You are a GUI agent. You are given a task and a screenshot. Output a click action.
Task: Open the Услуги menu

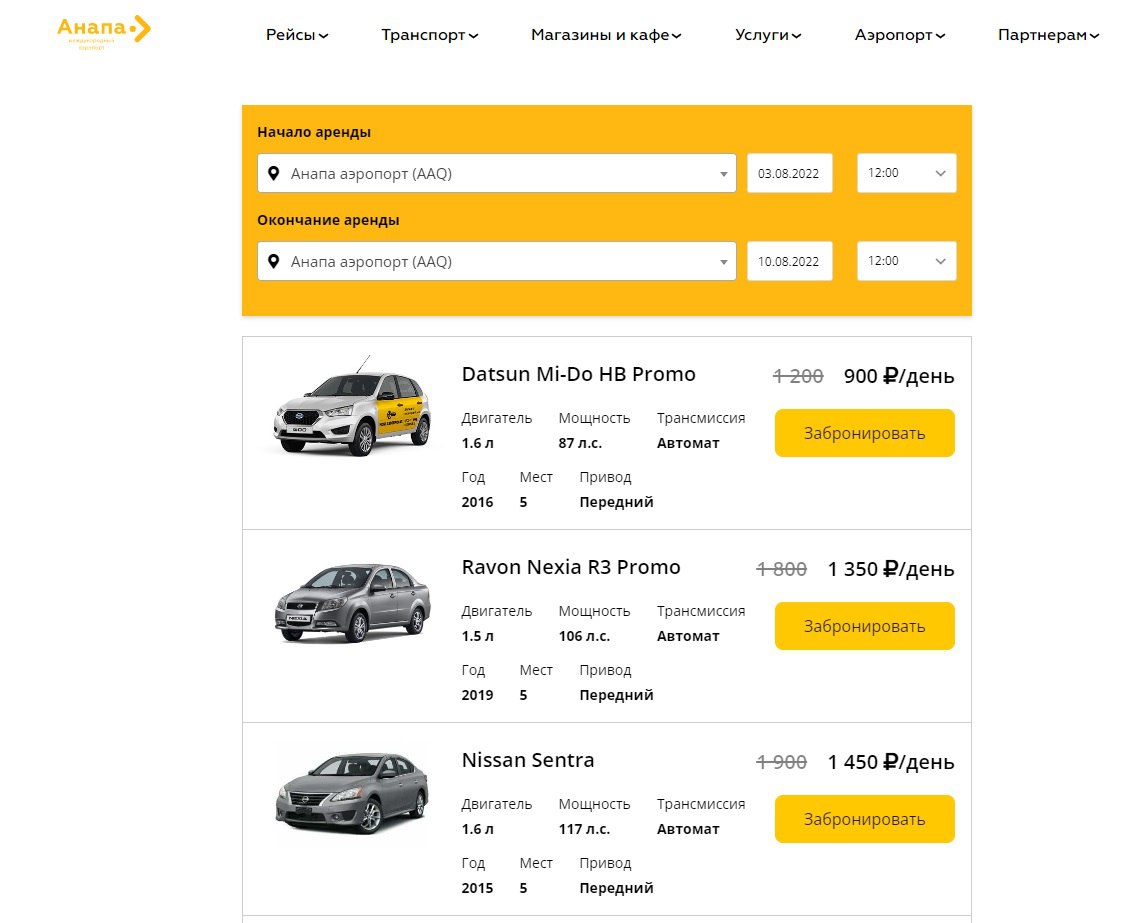[768, 35]
